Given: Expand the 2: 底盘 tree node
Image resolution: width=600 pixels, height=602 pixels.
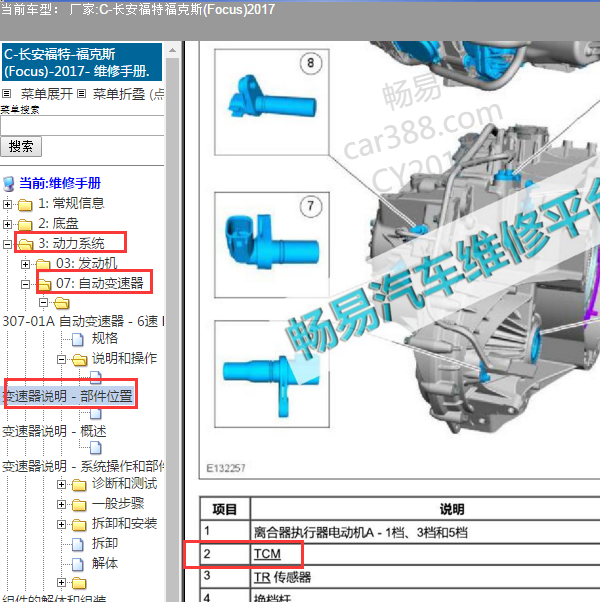Looking at the screenshot, I should (7, 224).
